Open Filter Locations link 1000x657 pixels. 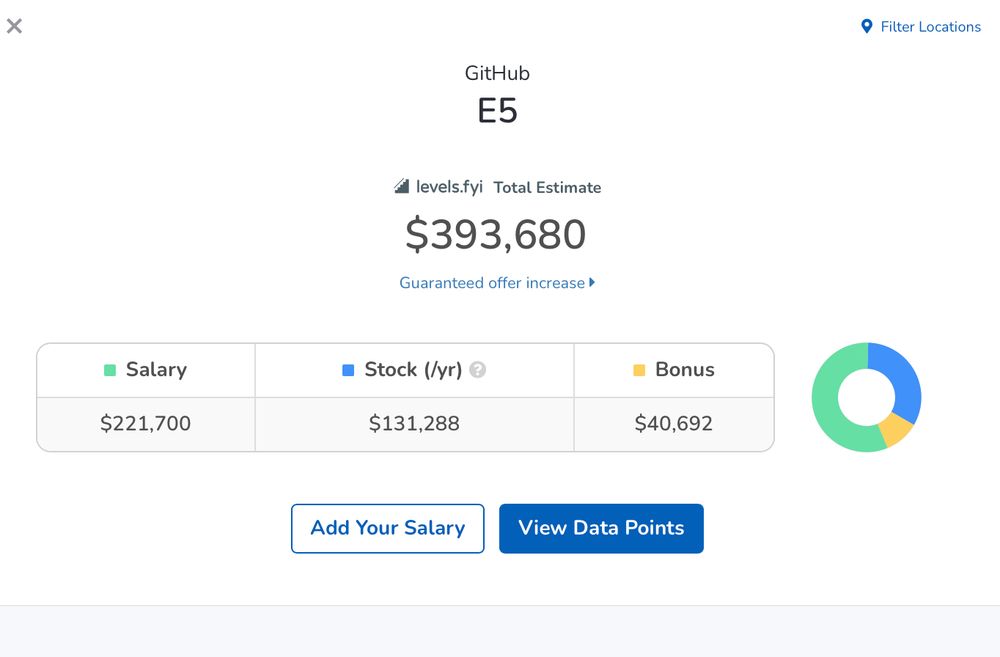[921, 27]
